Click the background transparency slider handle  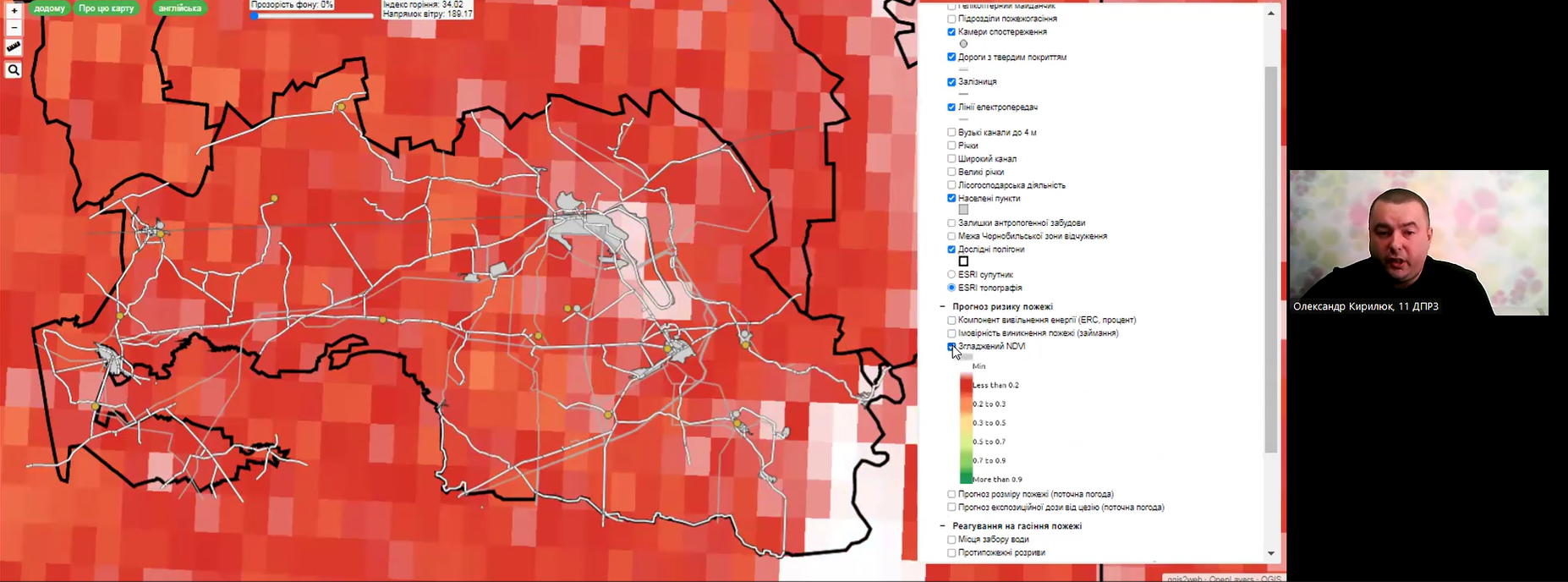255,16
